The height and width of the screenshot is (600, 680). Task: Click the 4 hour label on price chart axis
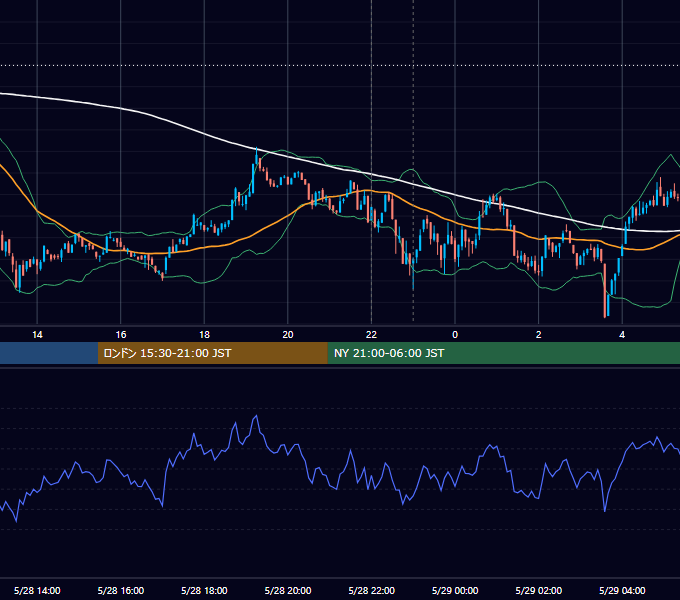[622, 335]
